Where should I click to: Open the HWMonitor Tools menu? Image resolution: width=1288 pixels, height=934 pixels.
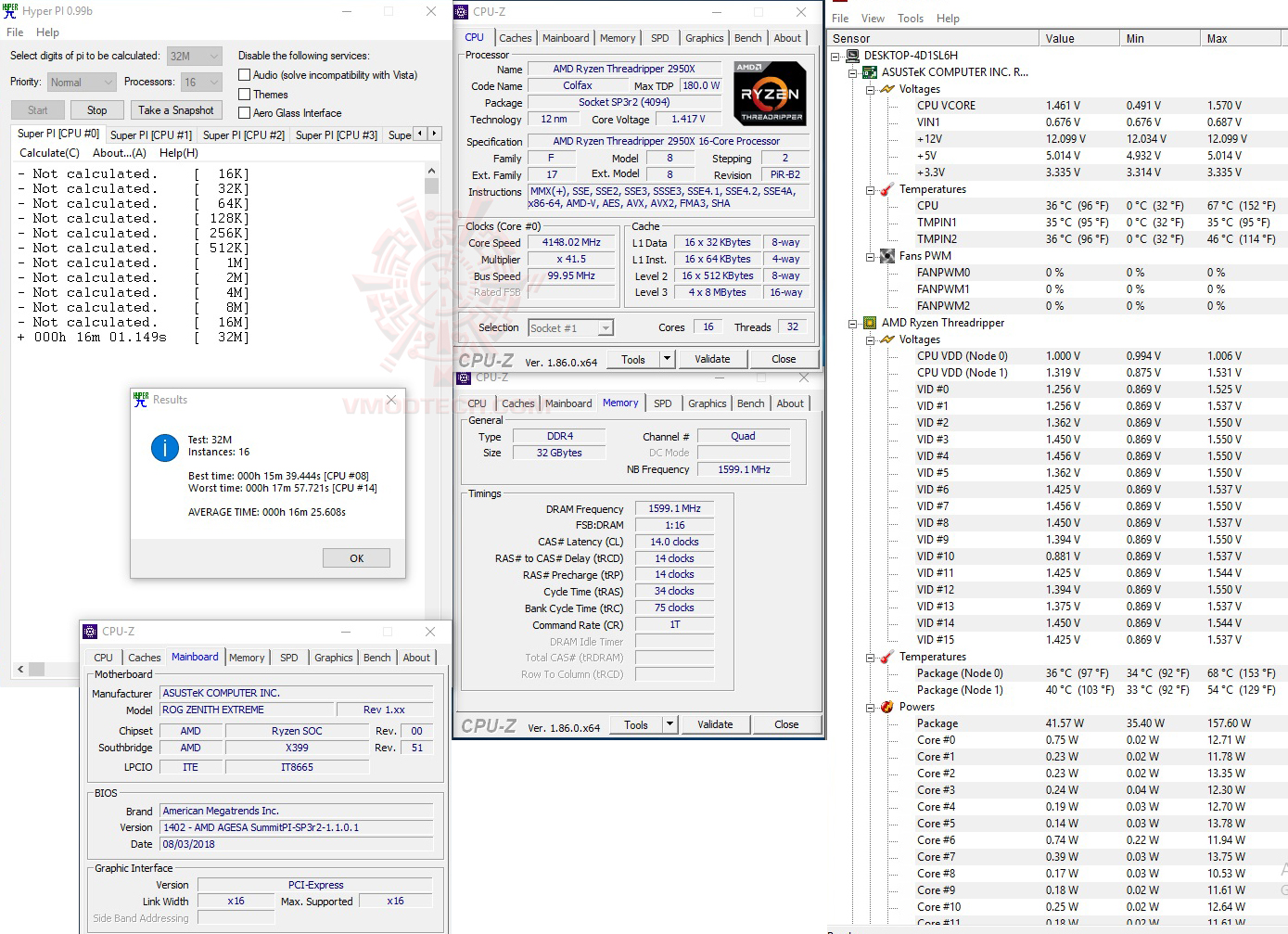(x=911, y=19)
